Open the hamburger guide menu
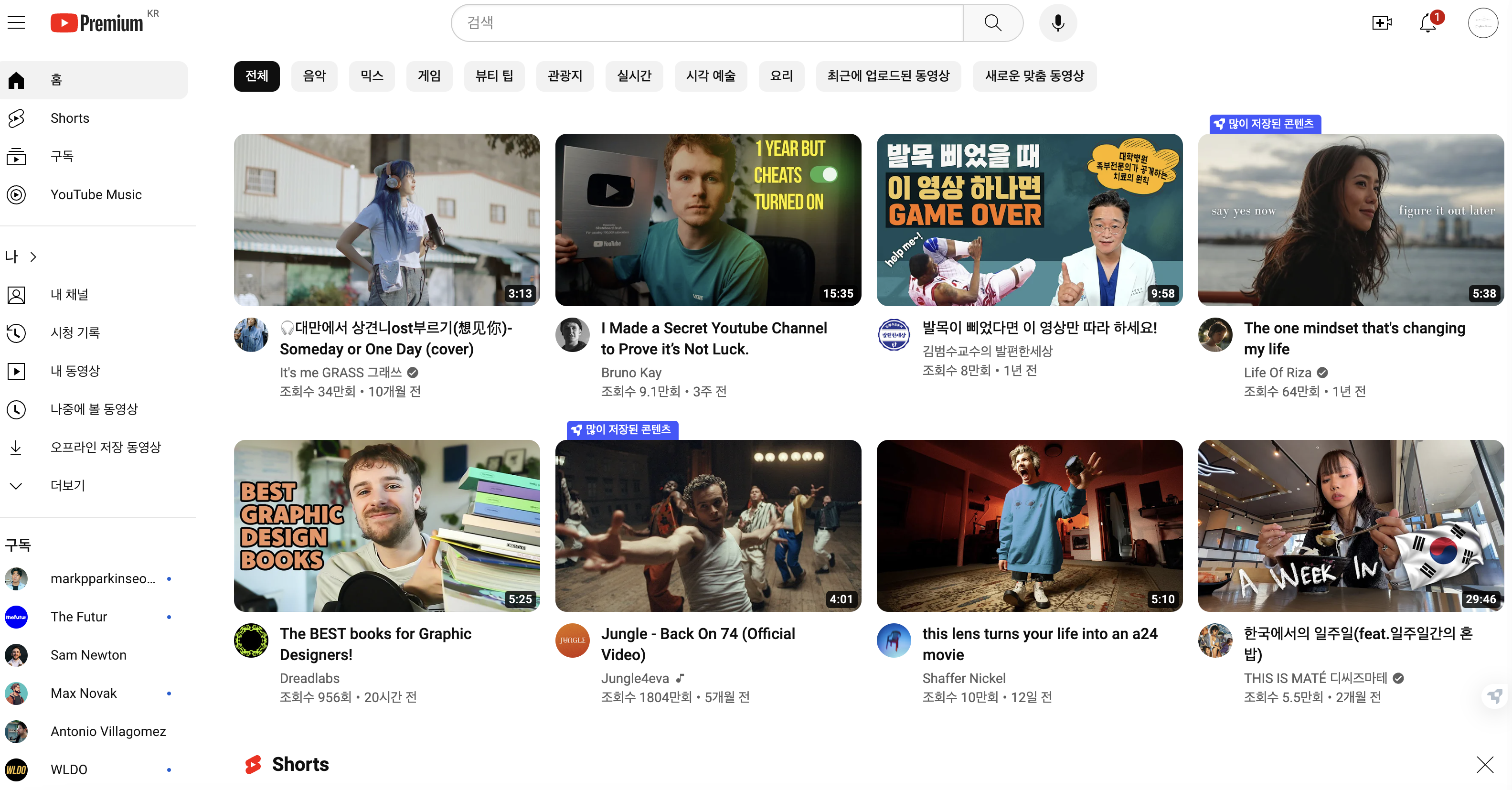Screen dimensions: 1512x790 click(16, 23)
